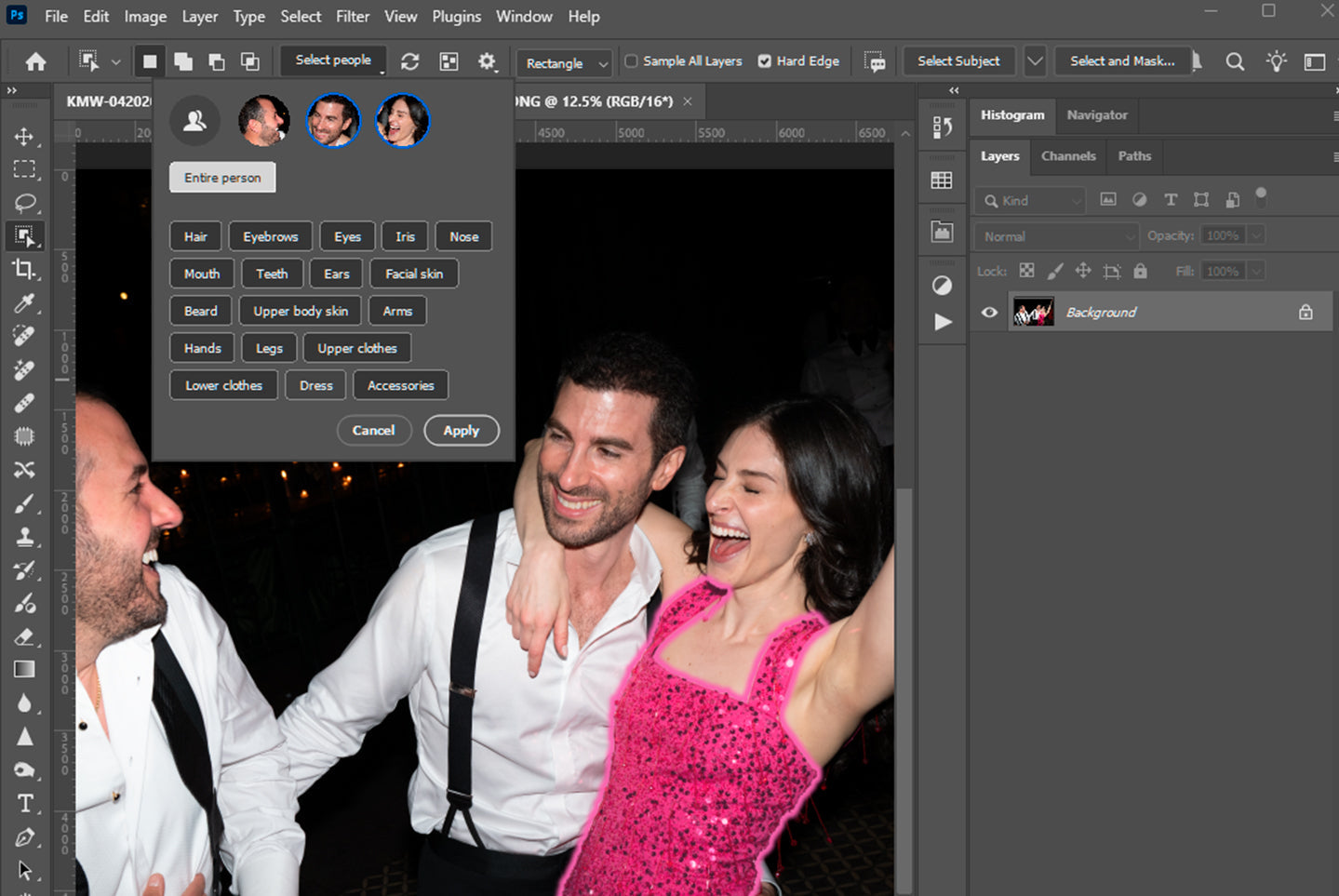Screen dimensions: 1339x896
Task: Select the second face thumbnail in Select People
Action: (x=332, y=120)
